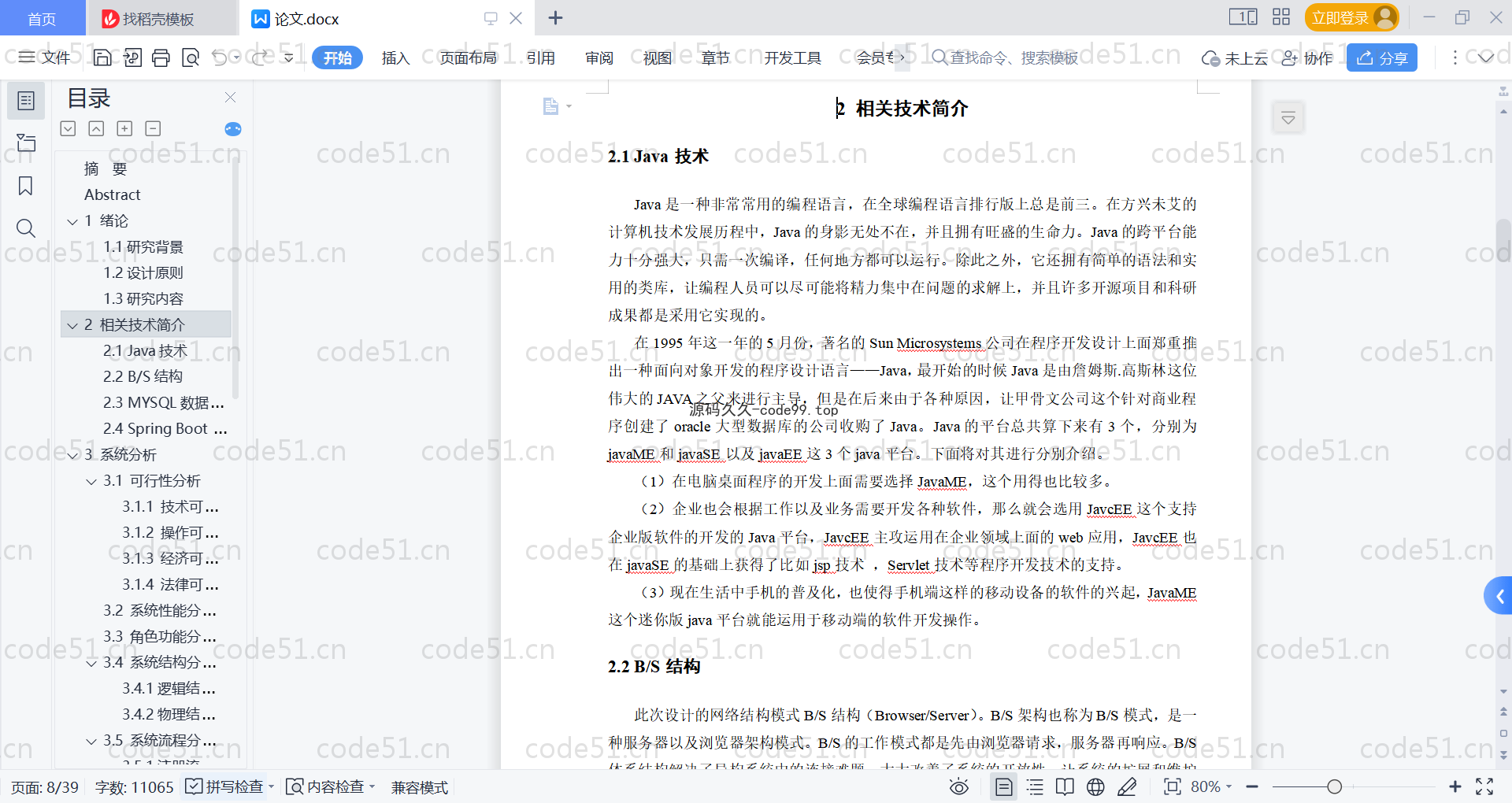Viewport: 1512px width, 803px height.
Task: Select the outline panel icon in sidebar
Action: (x=26, y=101)
